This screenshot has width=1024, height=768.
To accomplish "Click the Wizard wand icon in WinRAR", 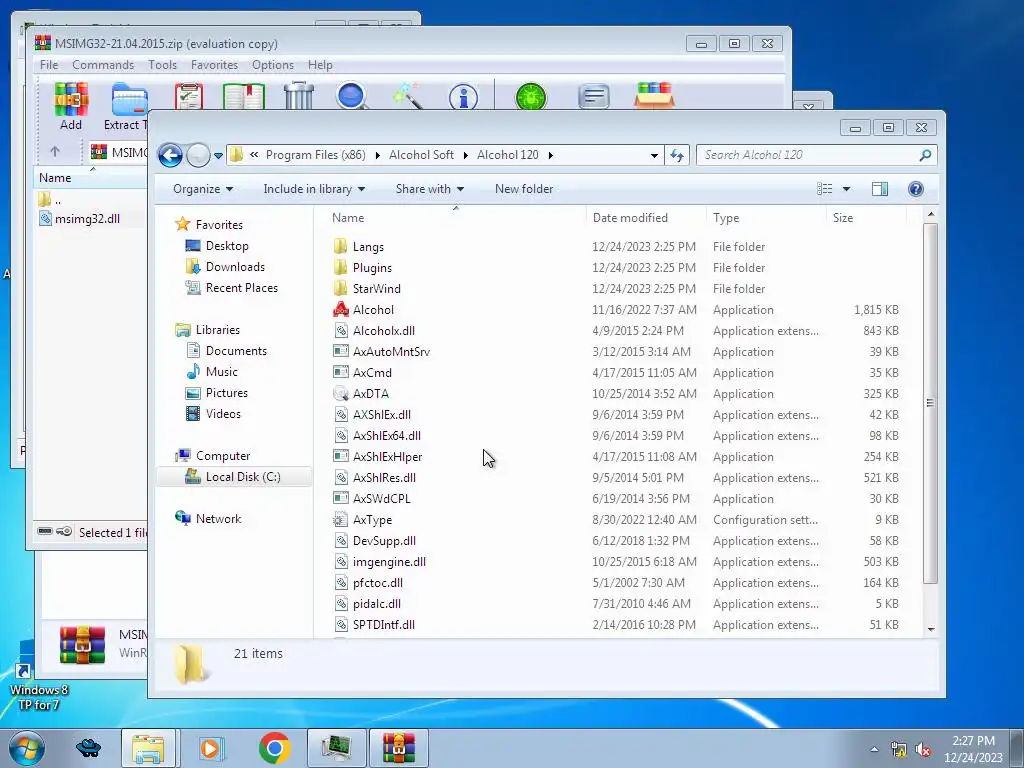I will tap(408, 96).
